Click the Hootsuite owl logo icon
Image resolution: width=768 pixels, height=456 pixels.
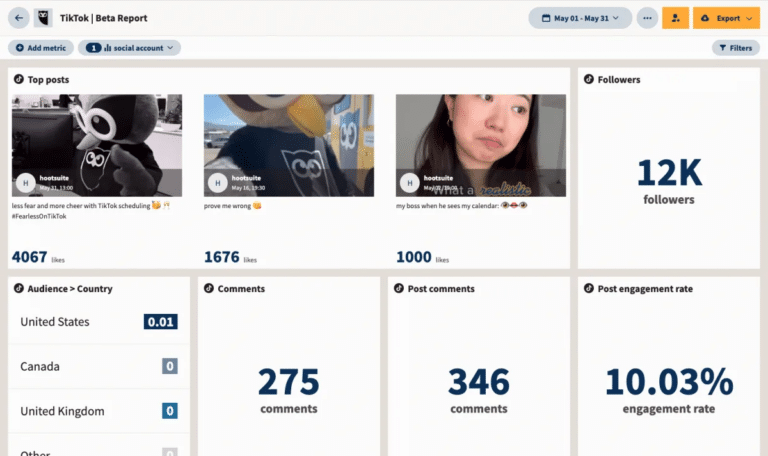(x=44, y=18)
